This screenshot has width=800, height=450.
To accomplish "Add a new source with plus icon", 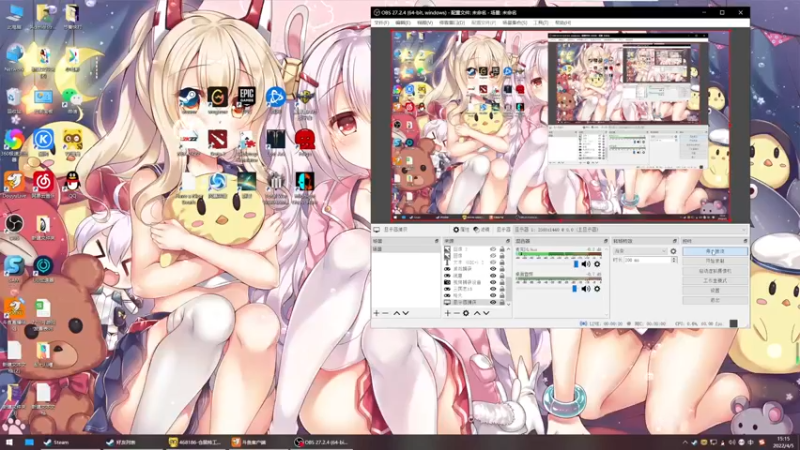I will click(x=447, y=313).
